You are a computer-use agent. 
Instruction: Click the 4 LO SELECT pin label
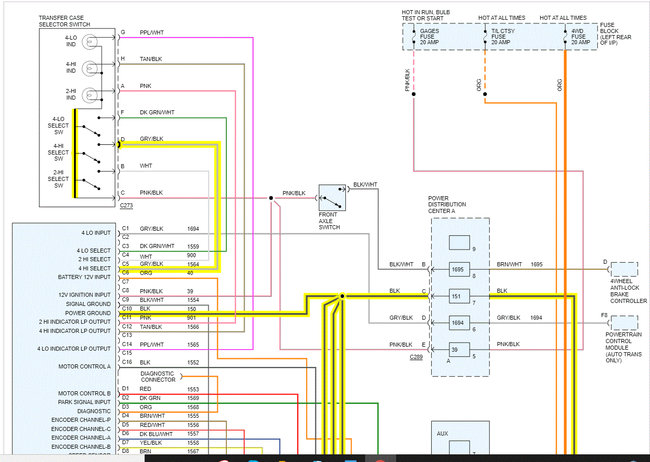click(x=94, y=250)
